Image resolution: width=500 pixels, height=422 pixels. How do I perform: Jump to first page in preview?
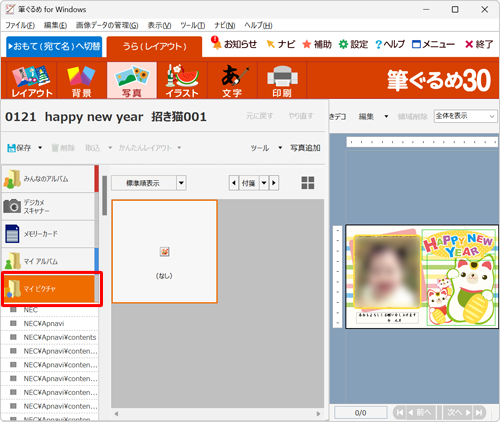[400, 412]
